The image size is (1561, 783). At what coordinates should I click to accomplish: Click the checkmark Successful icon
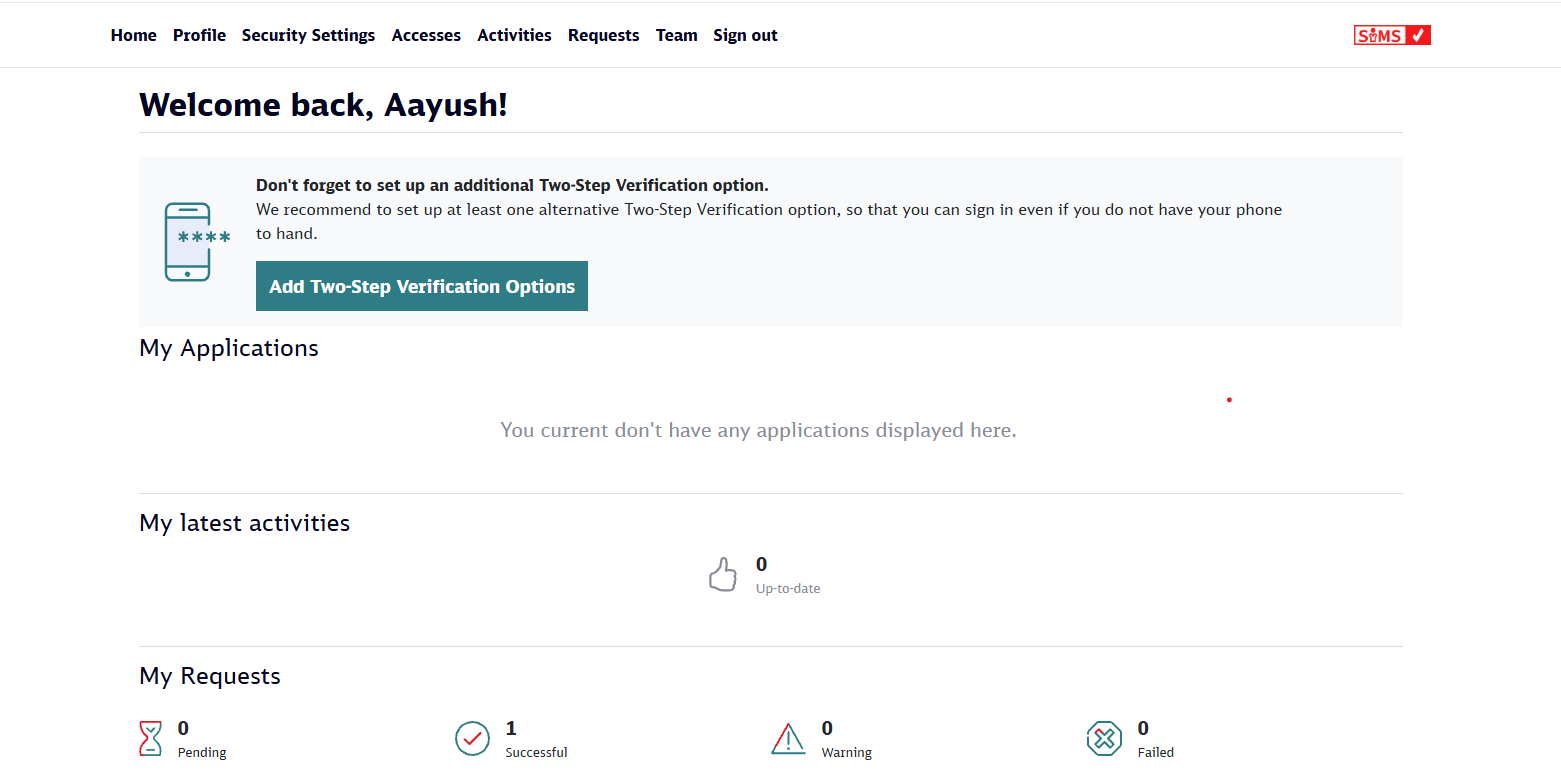pyautogui.click(x=472, y=739)
